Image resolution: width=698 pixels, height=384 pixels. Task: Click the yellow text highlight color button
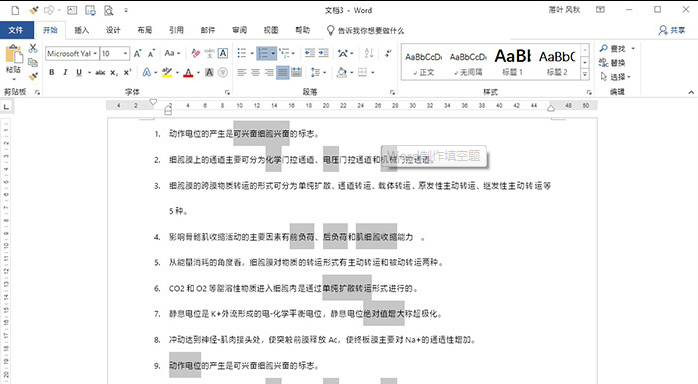[167, 73]
